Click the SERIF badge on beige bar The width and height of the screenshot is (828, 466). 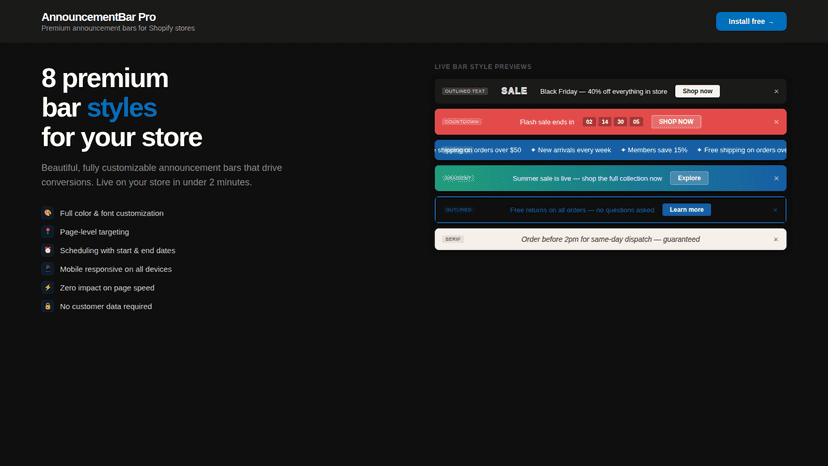coord(453,239)
